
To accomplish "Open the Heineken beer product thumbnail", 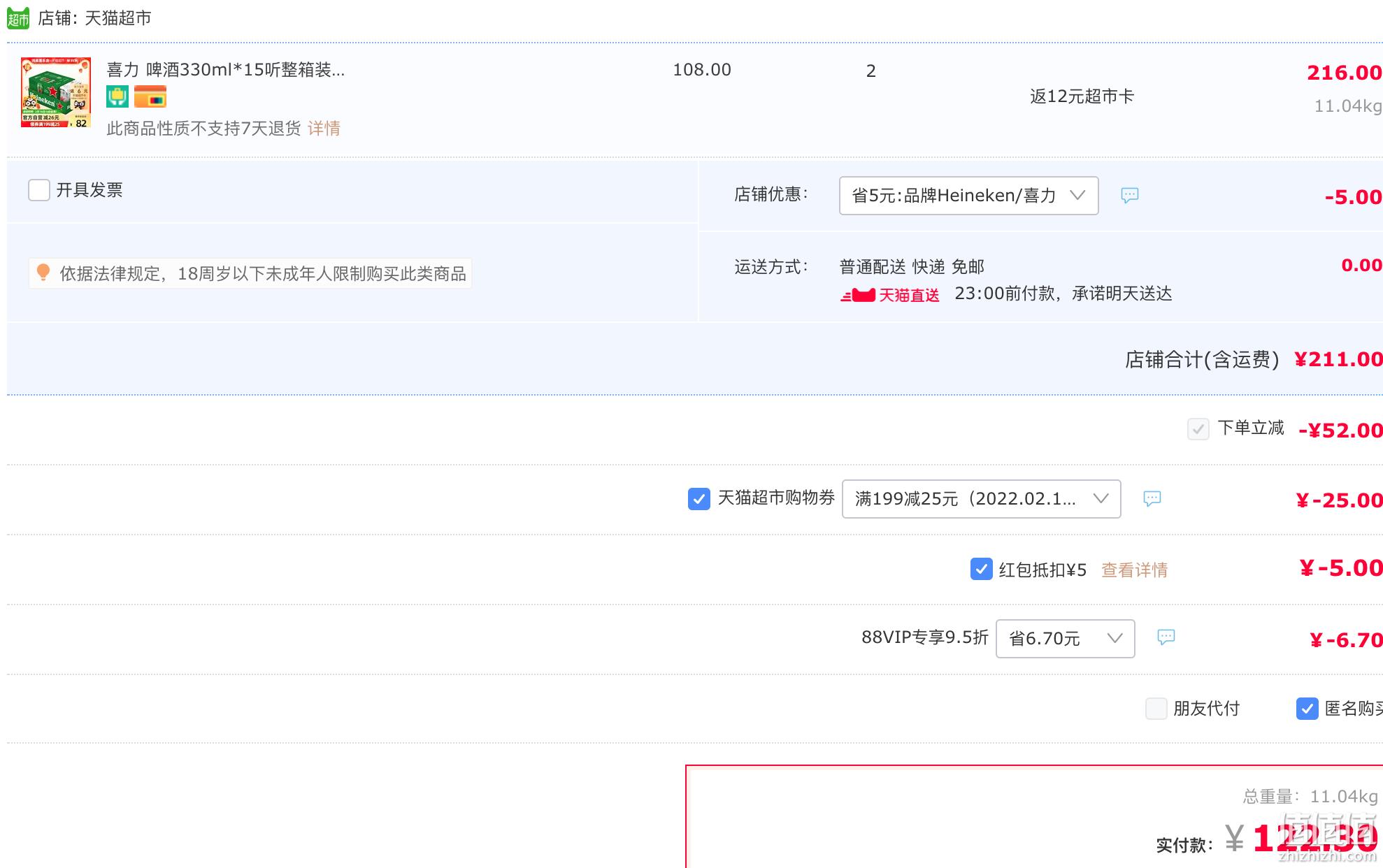I will click(x=56, y=92).
